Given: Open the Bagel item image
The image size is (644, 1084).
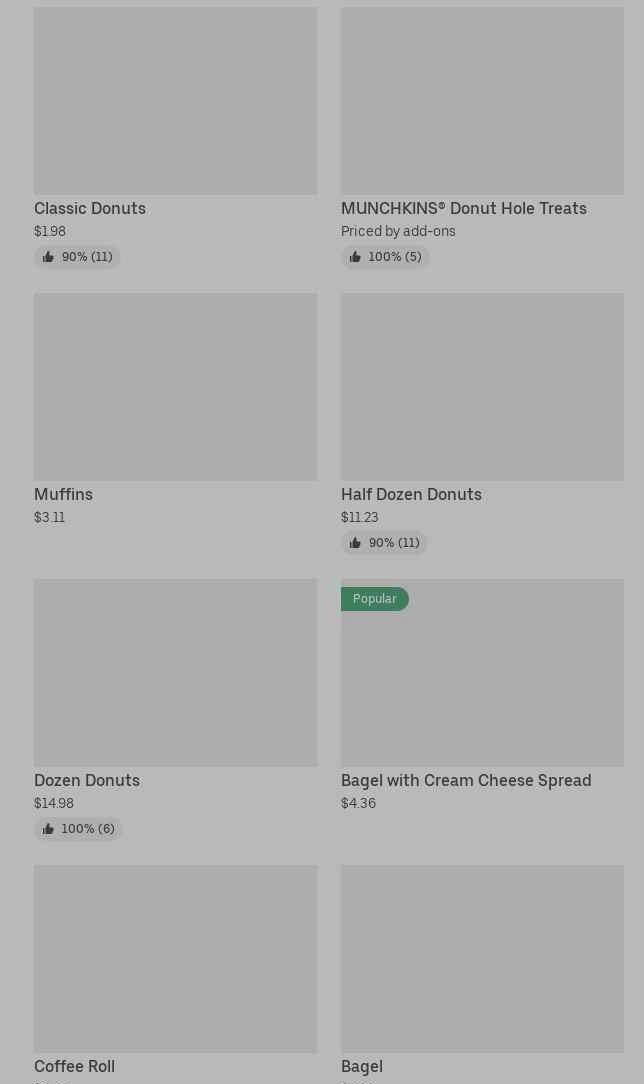Looking at the screenshot, I should (482, 958).
